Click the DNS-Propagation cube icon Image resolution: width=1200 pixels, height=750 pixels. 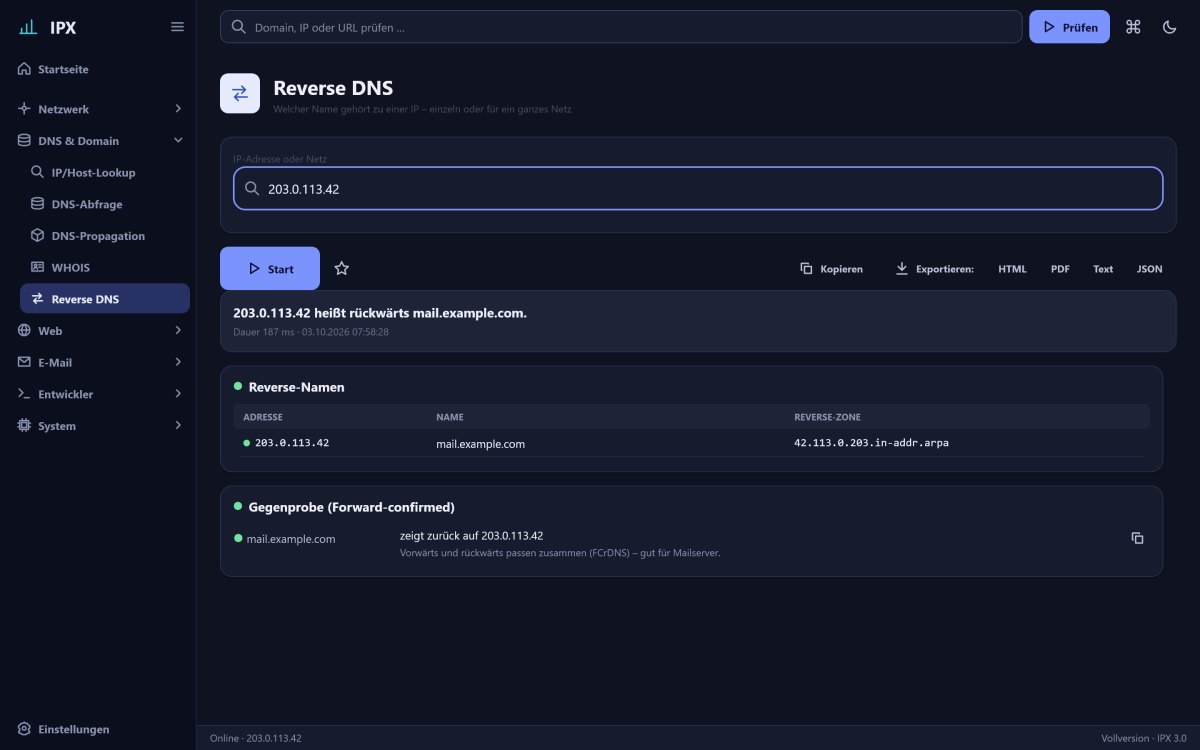point(38,236)
